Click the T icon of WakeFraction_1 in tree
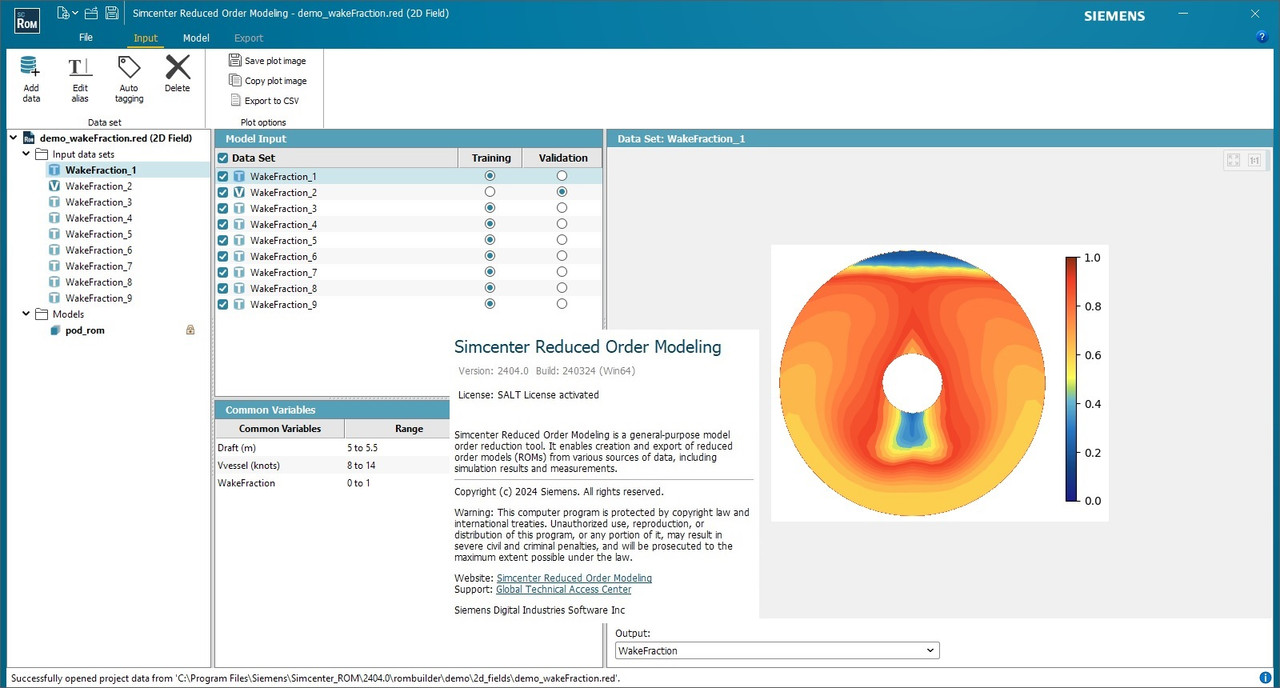Viewport: 1280px width, 688px height. coord(54,170)
